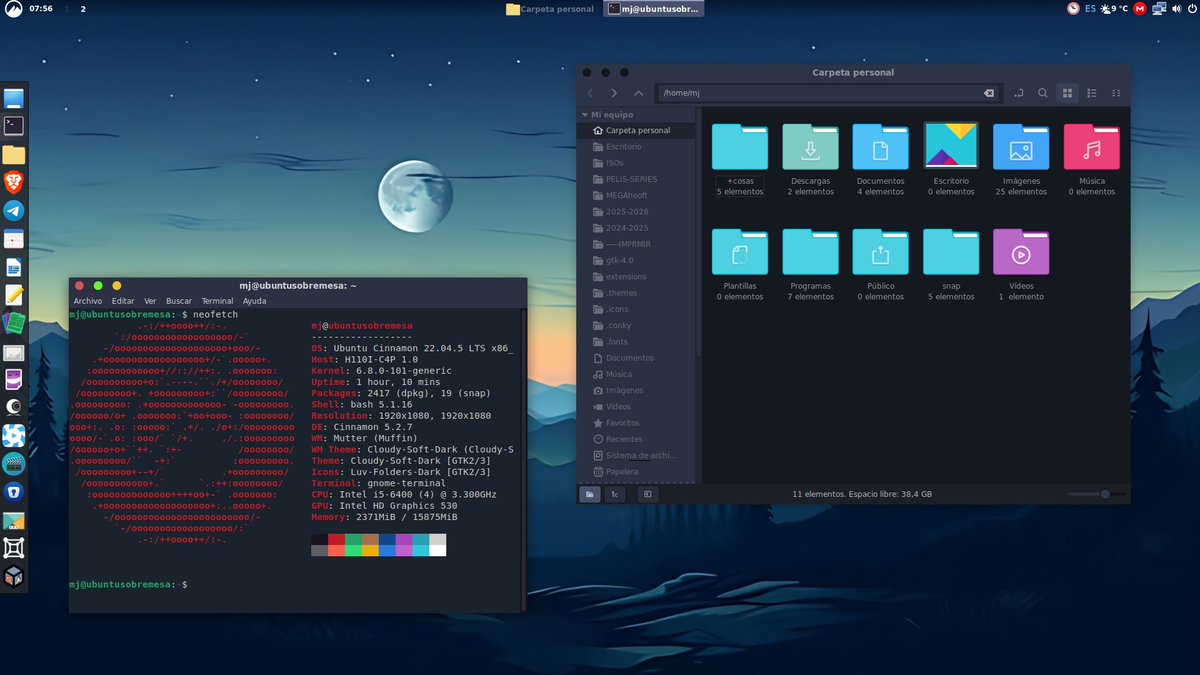This screenshot has width=1200, height=675.
Task: Launch Telegram from the dock
Action: [x=13, y=210]
